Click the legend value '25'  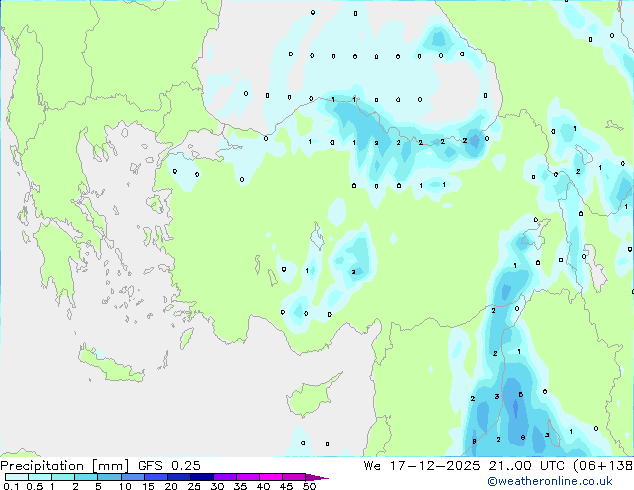(x=194, y=486)
